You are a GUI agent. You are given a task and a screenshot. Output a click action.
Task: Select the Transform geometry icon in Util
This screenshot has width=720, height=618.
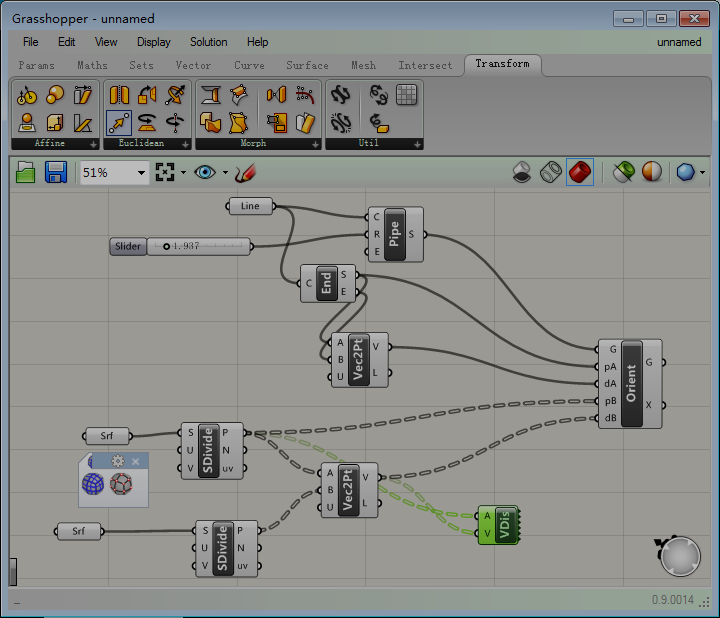(379, 123)
